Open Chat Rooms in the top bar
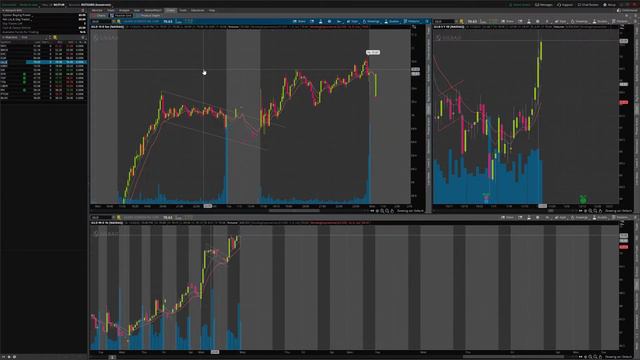This screenshot has height=360, width=640. [588, 5]
